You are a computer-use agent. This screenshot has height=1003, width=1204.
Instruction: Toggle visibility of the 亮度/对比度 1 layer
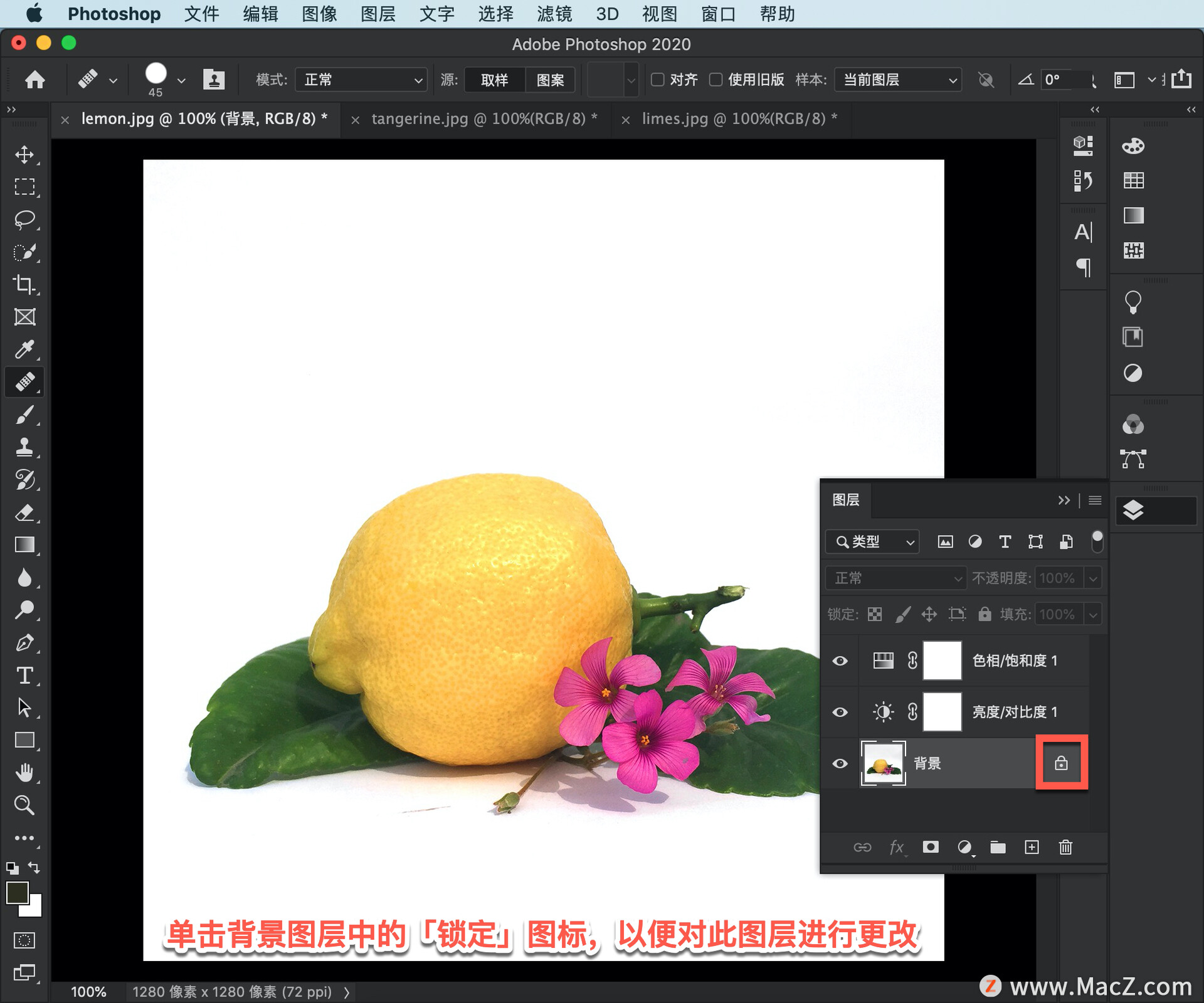click(x=840, y=711)
